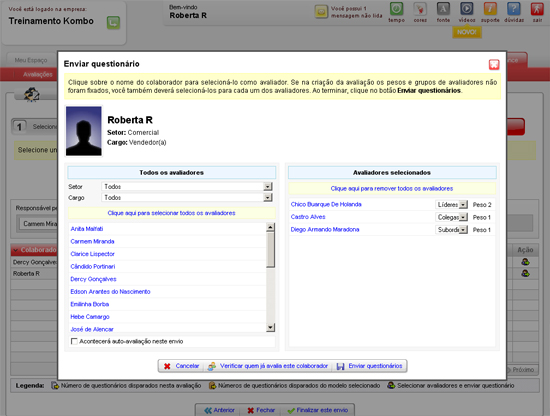Expand the Cargo dropdown

click(x=268, y=197)
